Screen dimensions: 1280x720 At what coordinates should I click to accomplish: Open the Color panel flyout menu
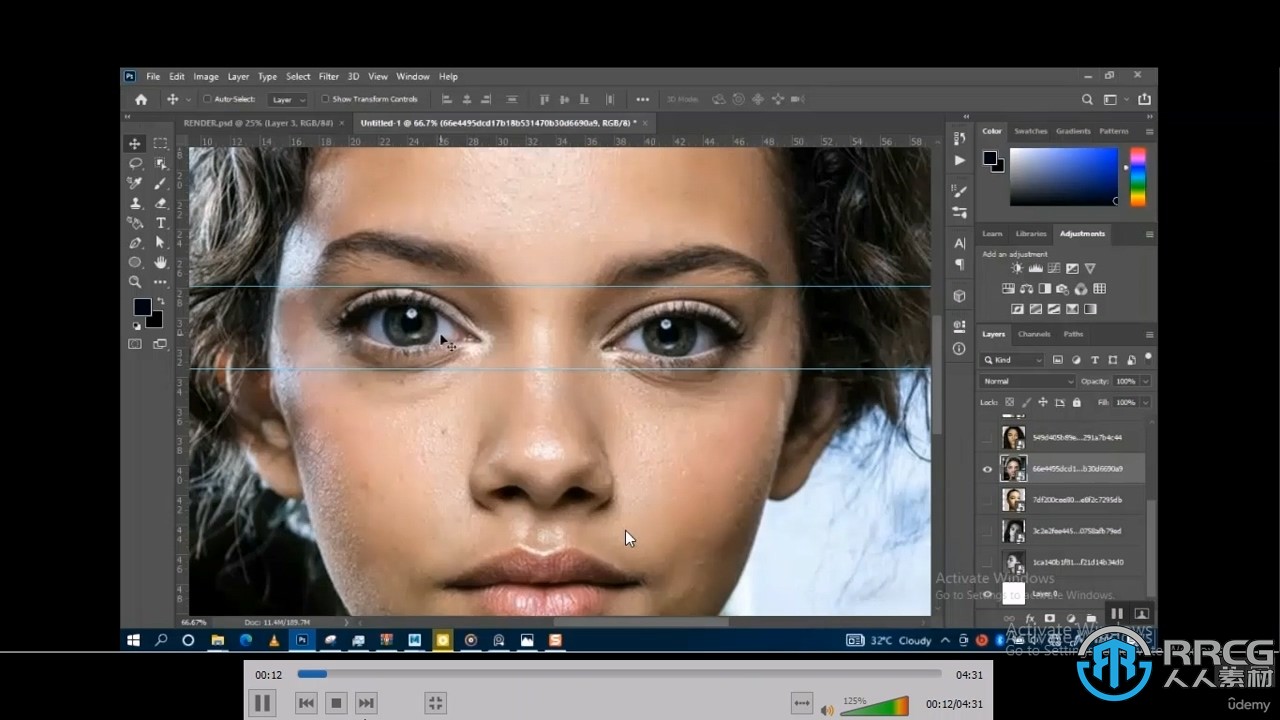(1149, 131)
